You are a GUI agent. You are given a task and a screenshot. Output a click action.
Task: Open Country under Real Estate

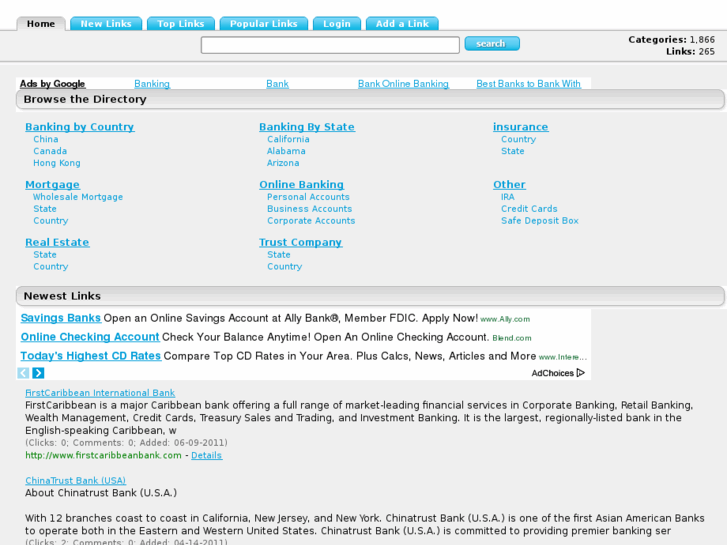pos(51,267)
